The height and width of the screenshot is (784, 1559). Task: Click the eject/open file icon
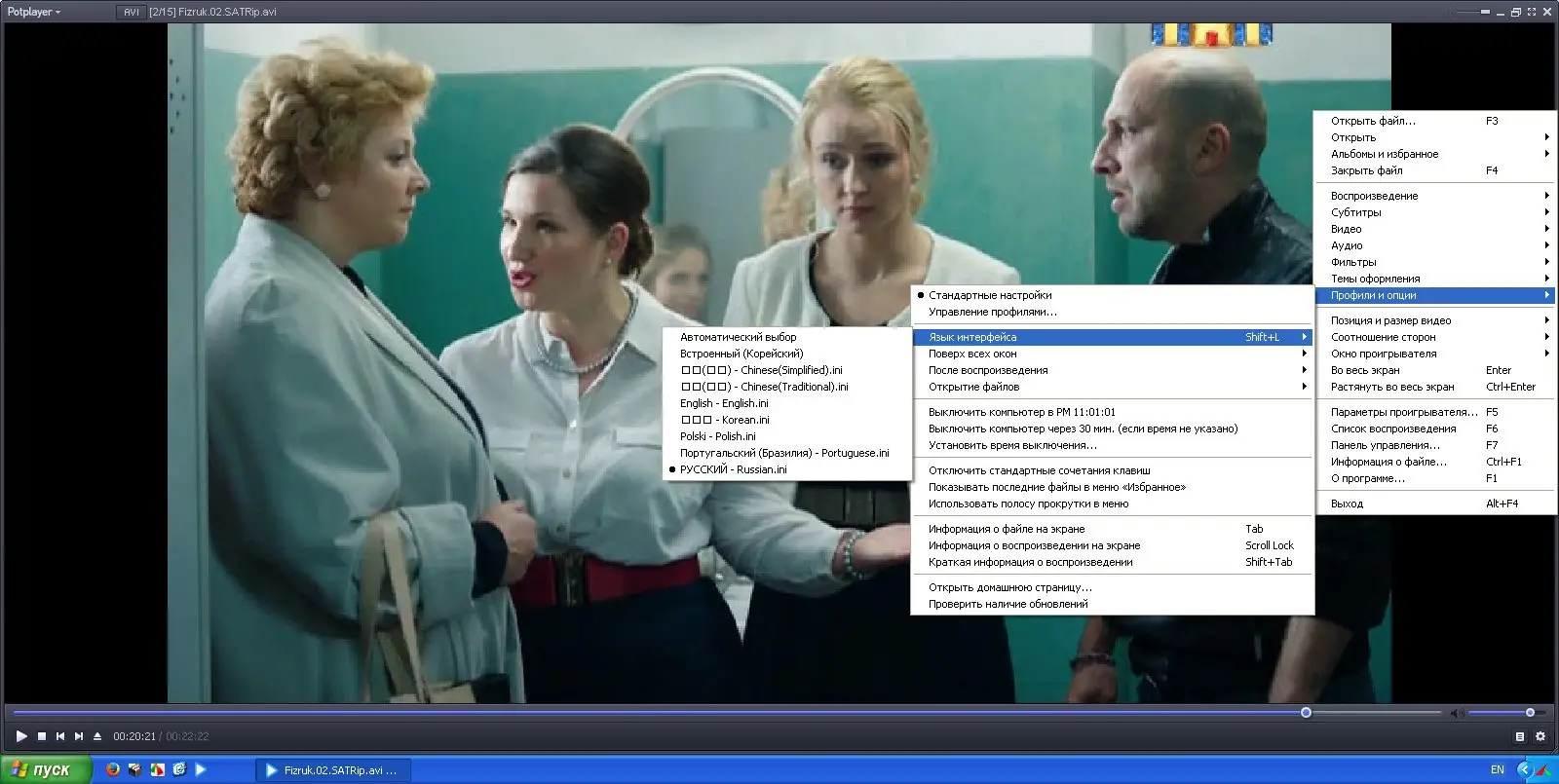click(97, 736)
